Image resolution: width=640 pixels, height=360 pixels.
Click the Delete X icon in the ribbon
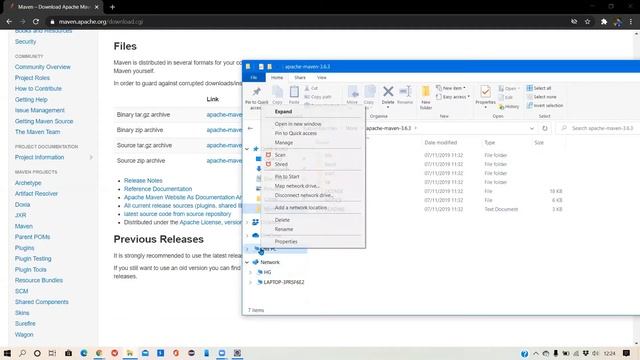pyautogui.click(x=388, y=92)
